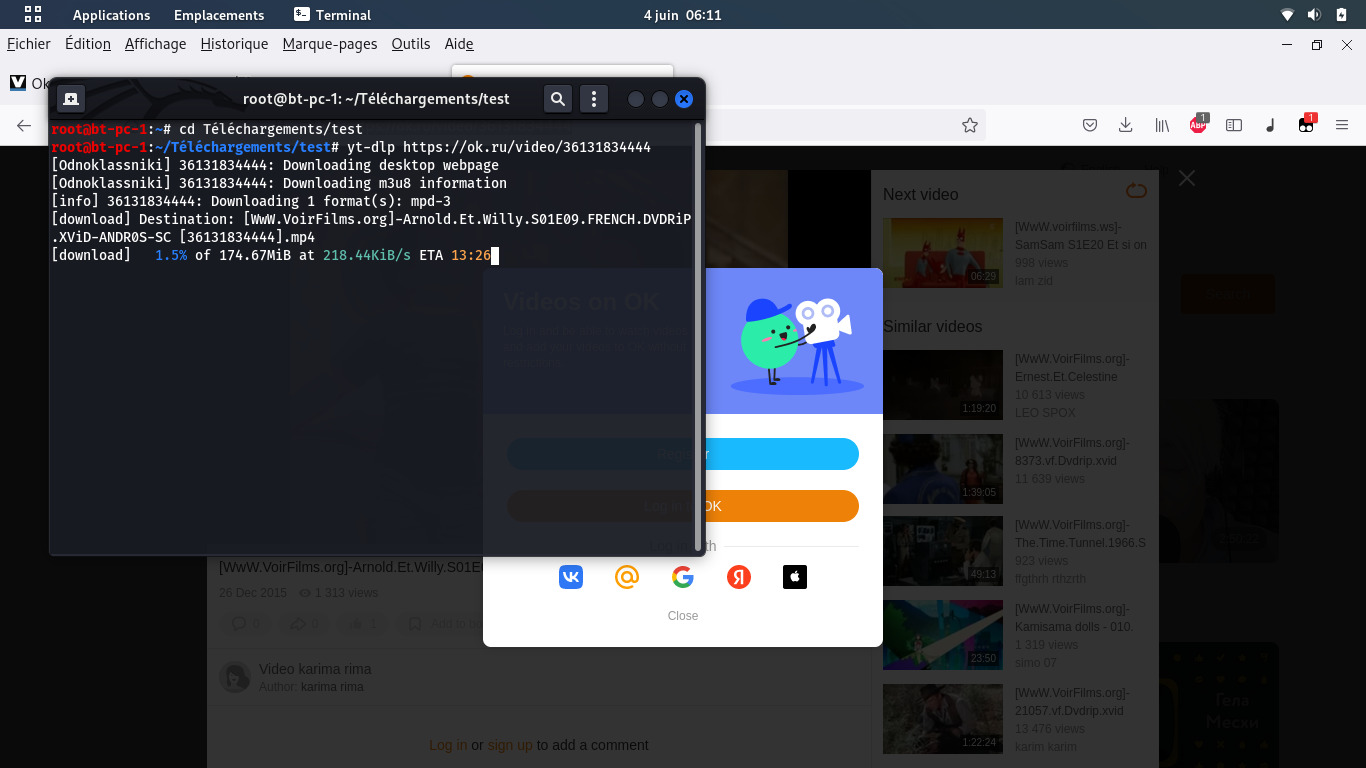The image size is (1366, 768).
Task: Click the battery indicator in the top bar
Action: click(1341, 15)
